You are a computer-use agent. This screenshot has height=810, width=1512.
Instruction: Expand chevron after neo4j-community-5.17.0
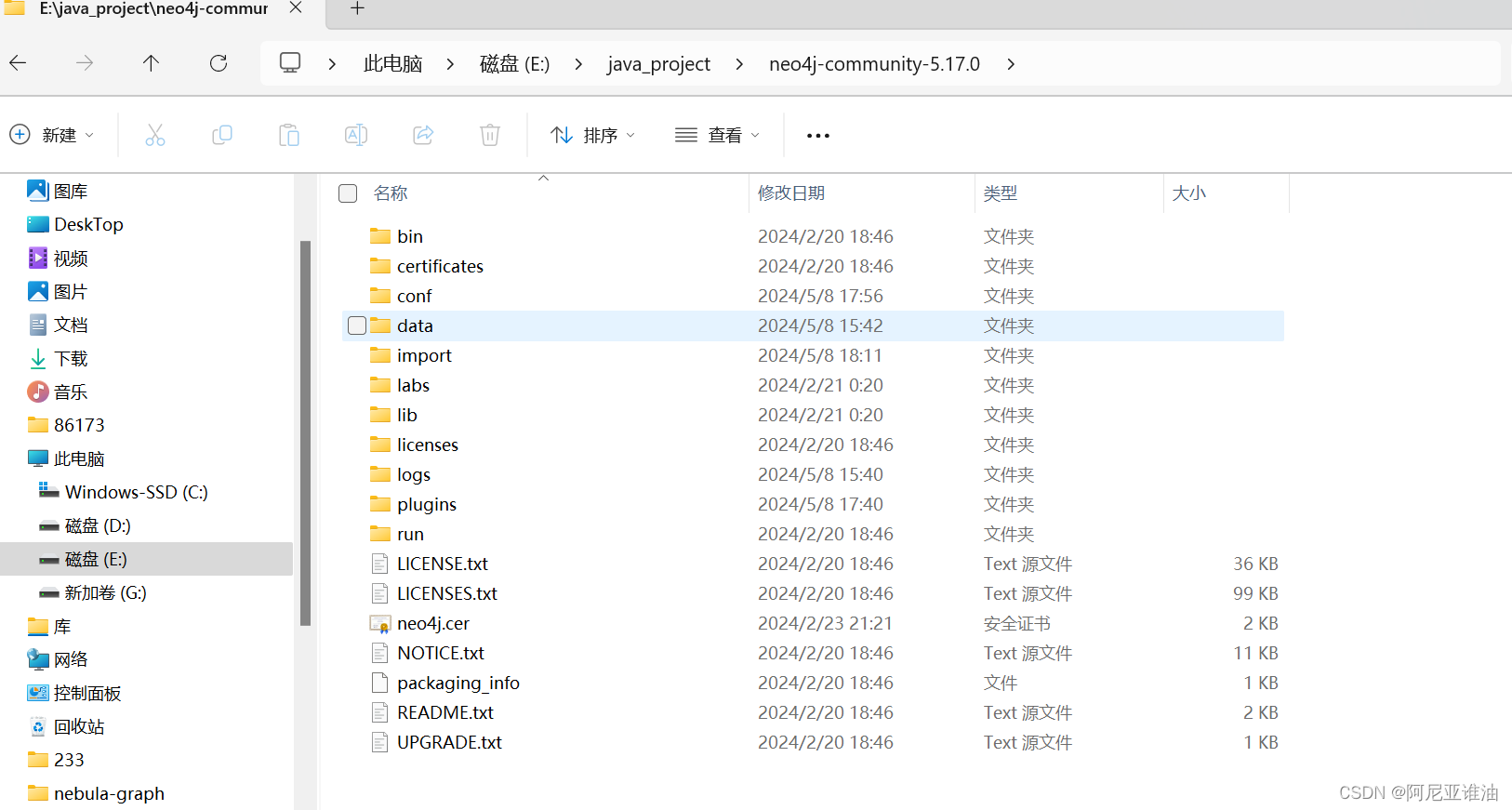1011,64
